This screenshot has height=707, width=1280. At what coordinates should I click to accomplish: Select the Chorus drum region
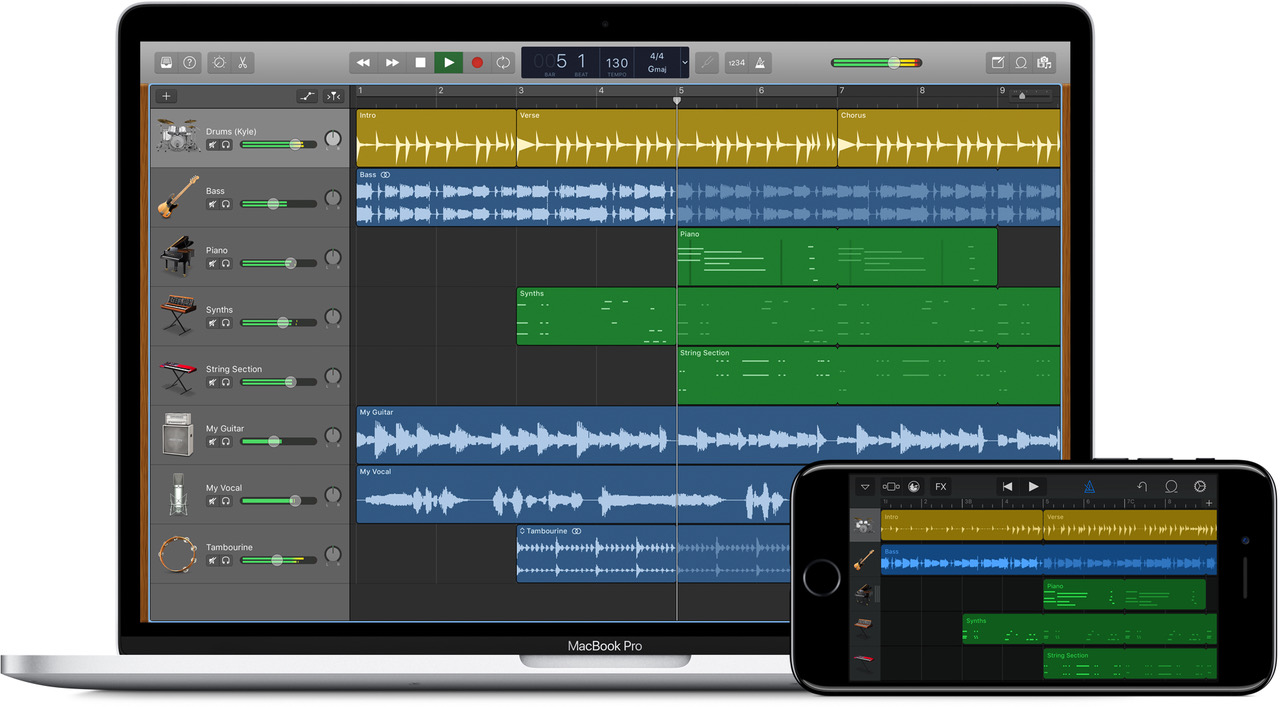[x=949, y=138]
